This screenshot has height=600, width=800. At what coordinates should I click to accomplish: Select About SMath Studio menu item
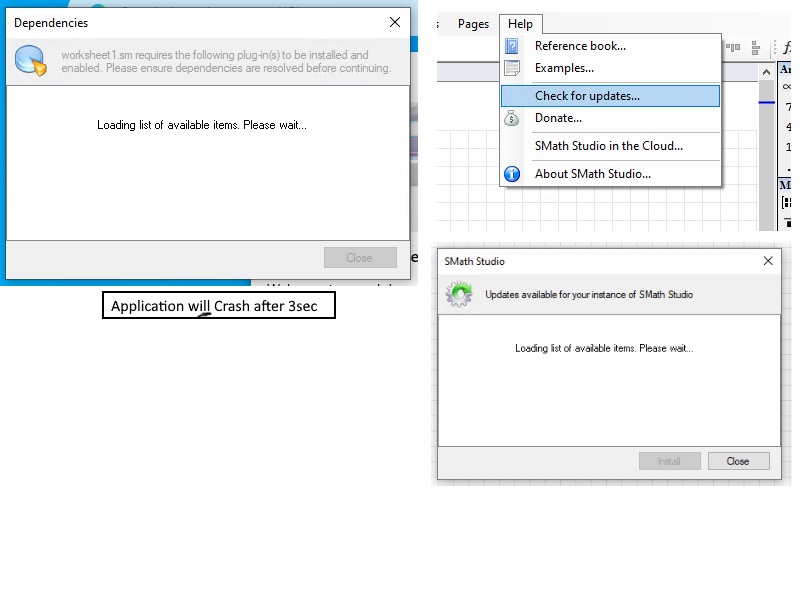point(592,174)
